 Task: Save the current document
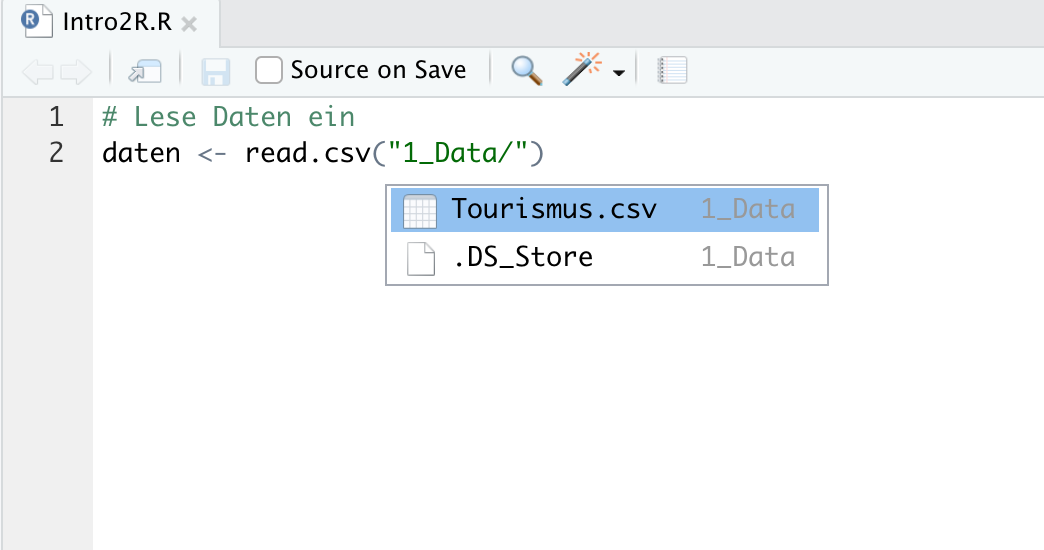pyautogui.click(x=215, y=71)
